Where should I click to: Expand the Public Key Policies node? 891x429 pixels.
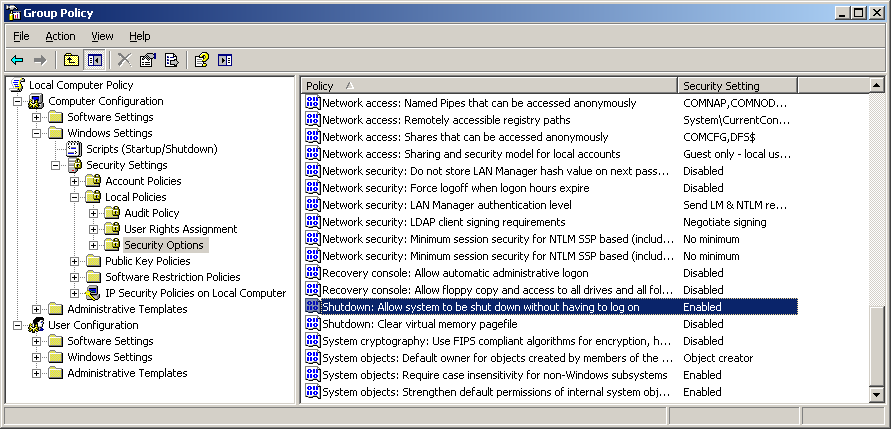[x=75, y=261]
